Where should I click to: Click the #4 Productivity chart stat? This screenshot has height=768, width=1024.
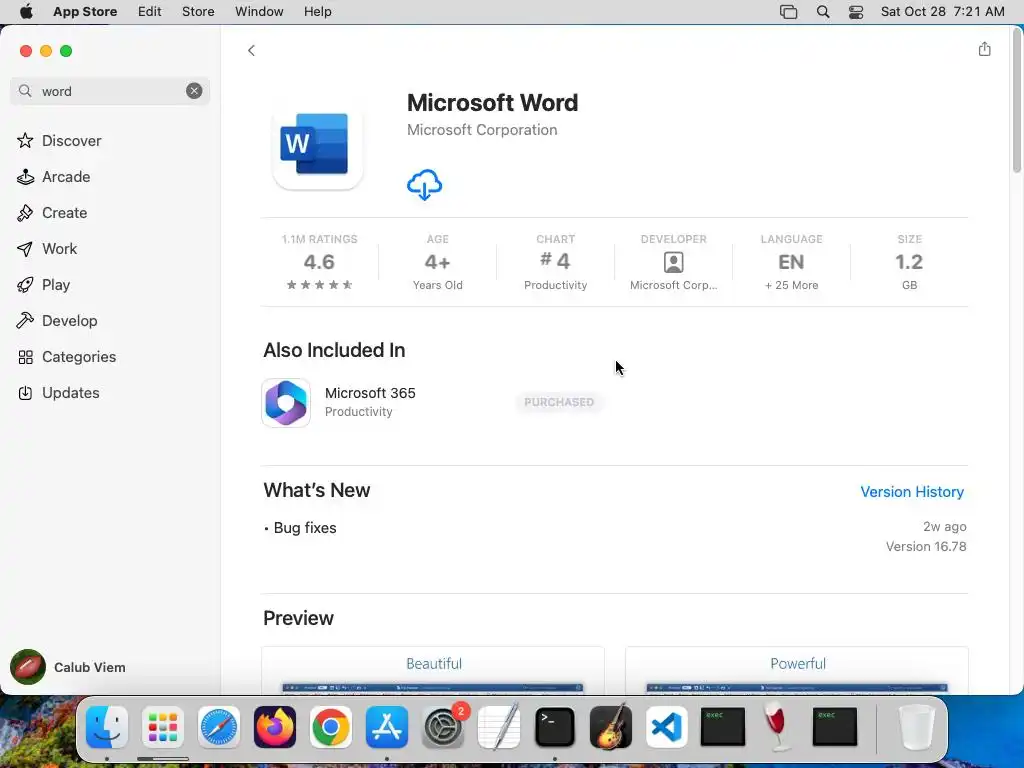click(555, 262)
